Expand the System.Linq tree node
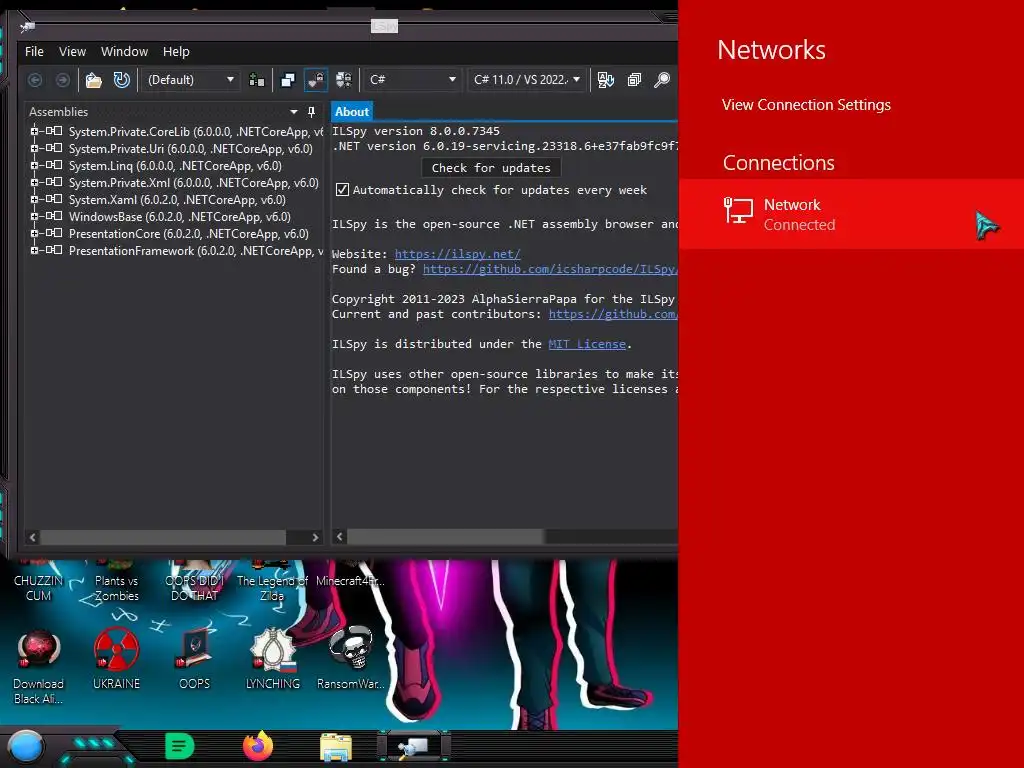This screenshot has height=768, width=1024. pos(34,165)
